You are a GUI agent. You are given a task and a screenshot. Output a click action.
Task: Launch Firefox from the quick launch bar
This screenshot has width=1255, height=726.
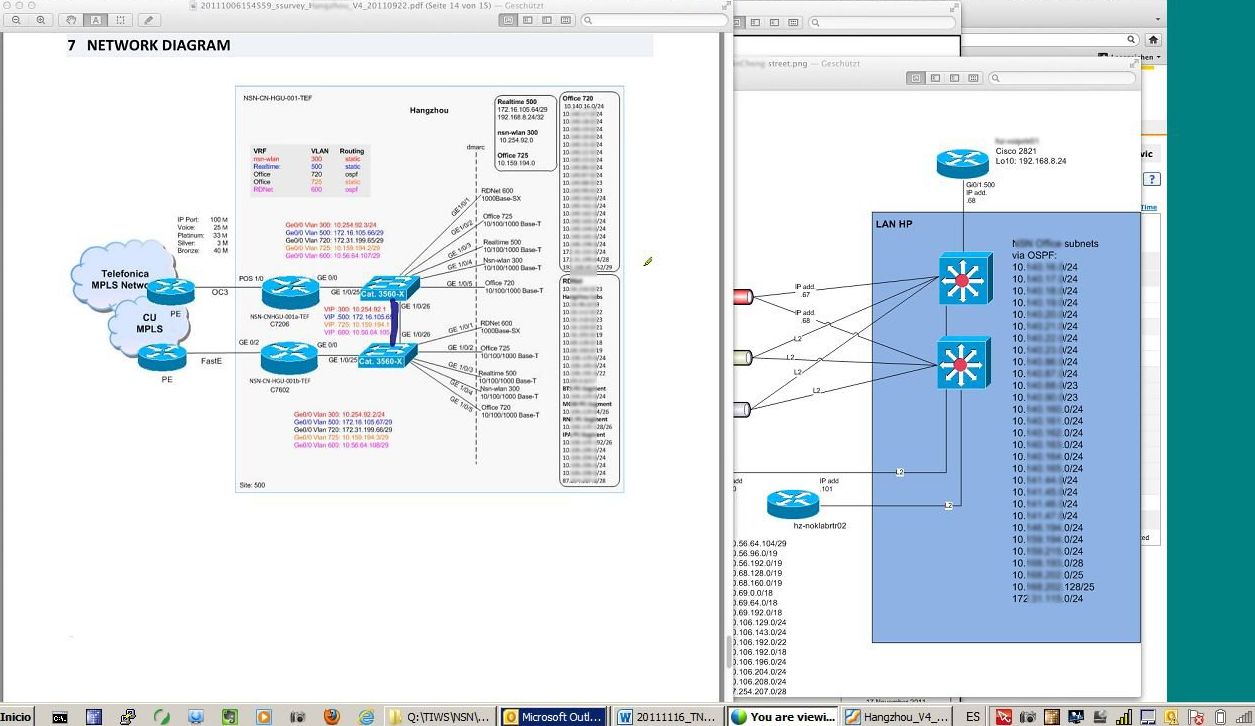(x=331, y=717)
